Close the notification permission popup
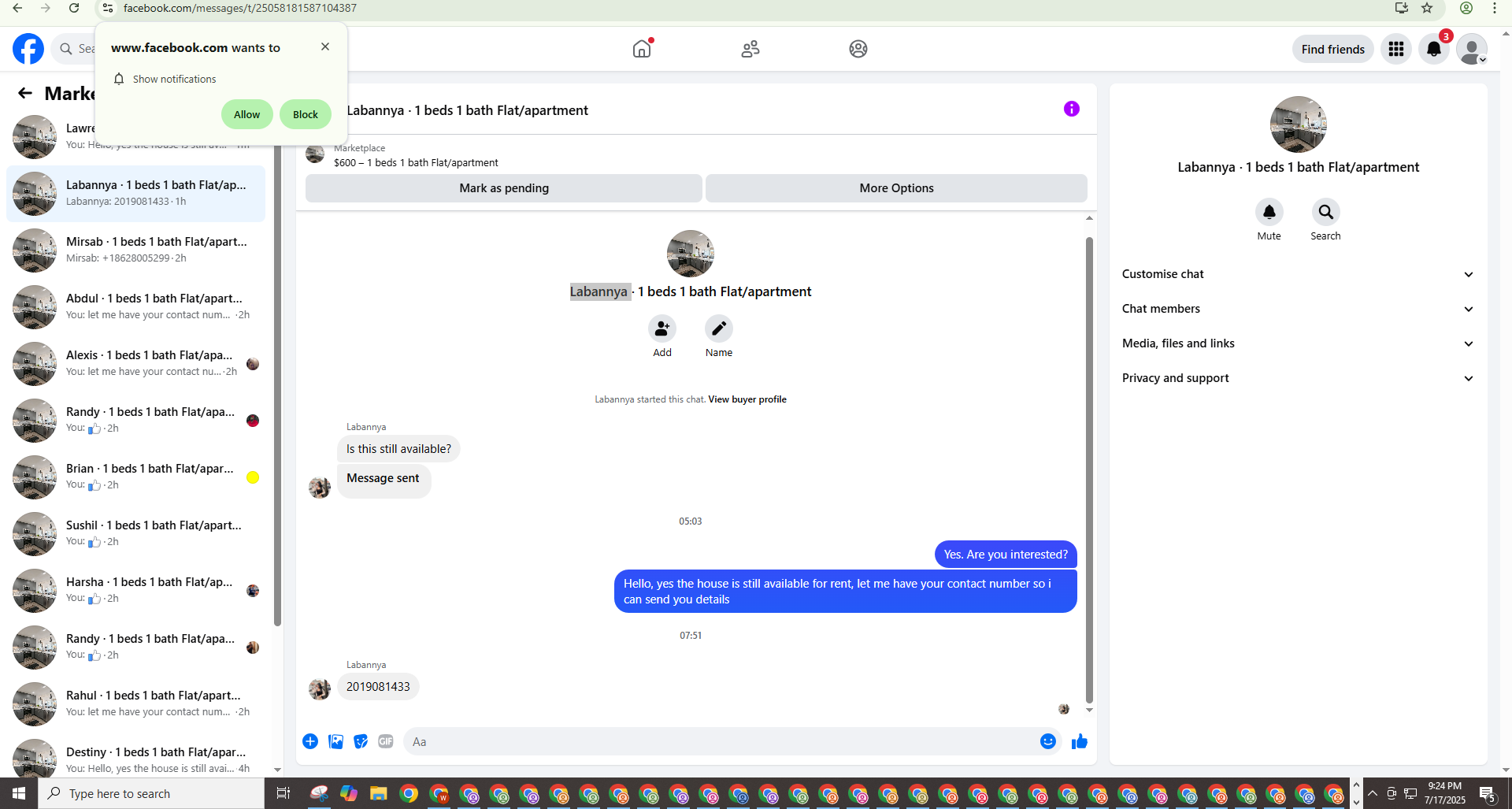 pos(325,46)
